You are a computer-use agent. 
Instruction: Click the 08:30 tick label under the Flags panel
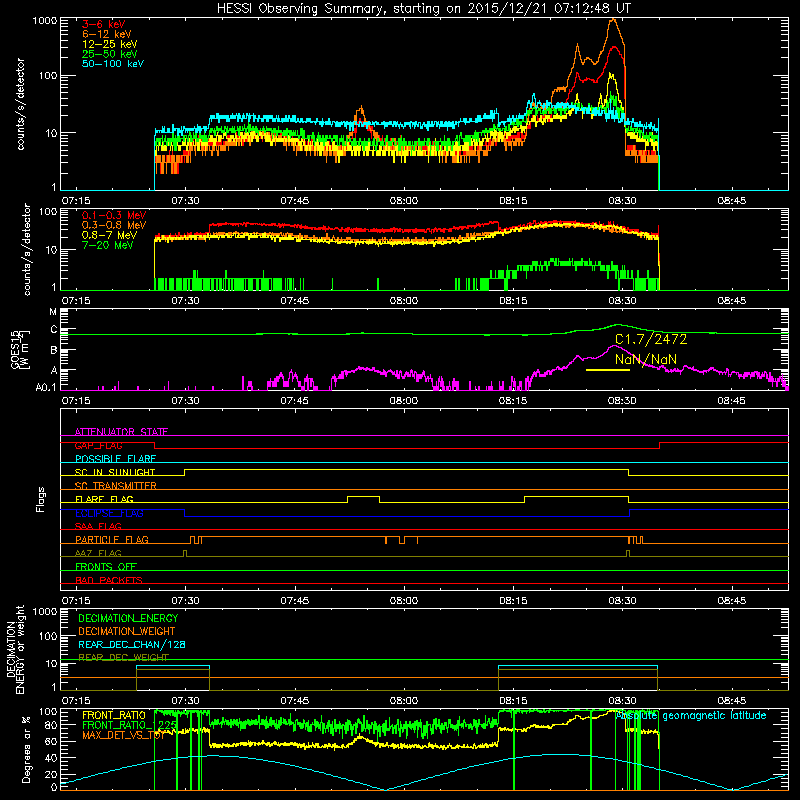pyautogui.click(x=622, y=601)
